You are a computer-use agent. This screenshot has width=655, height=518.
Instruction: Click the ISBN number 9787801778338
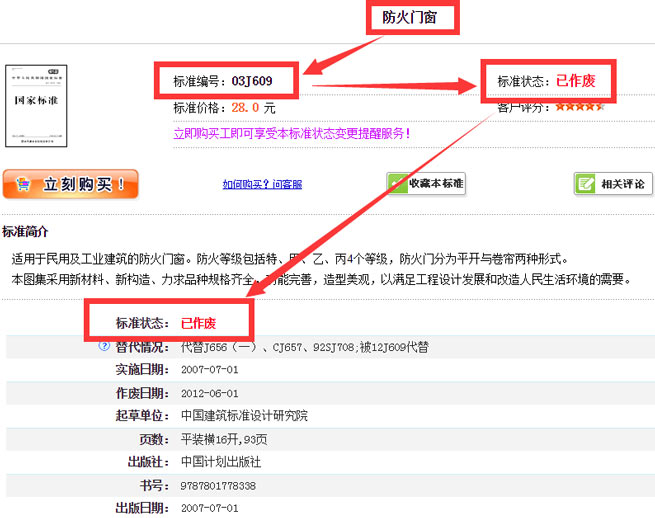pos(218,485)
